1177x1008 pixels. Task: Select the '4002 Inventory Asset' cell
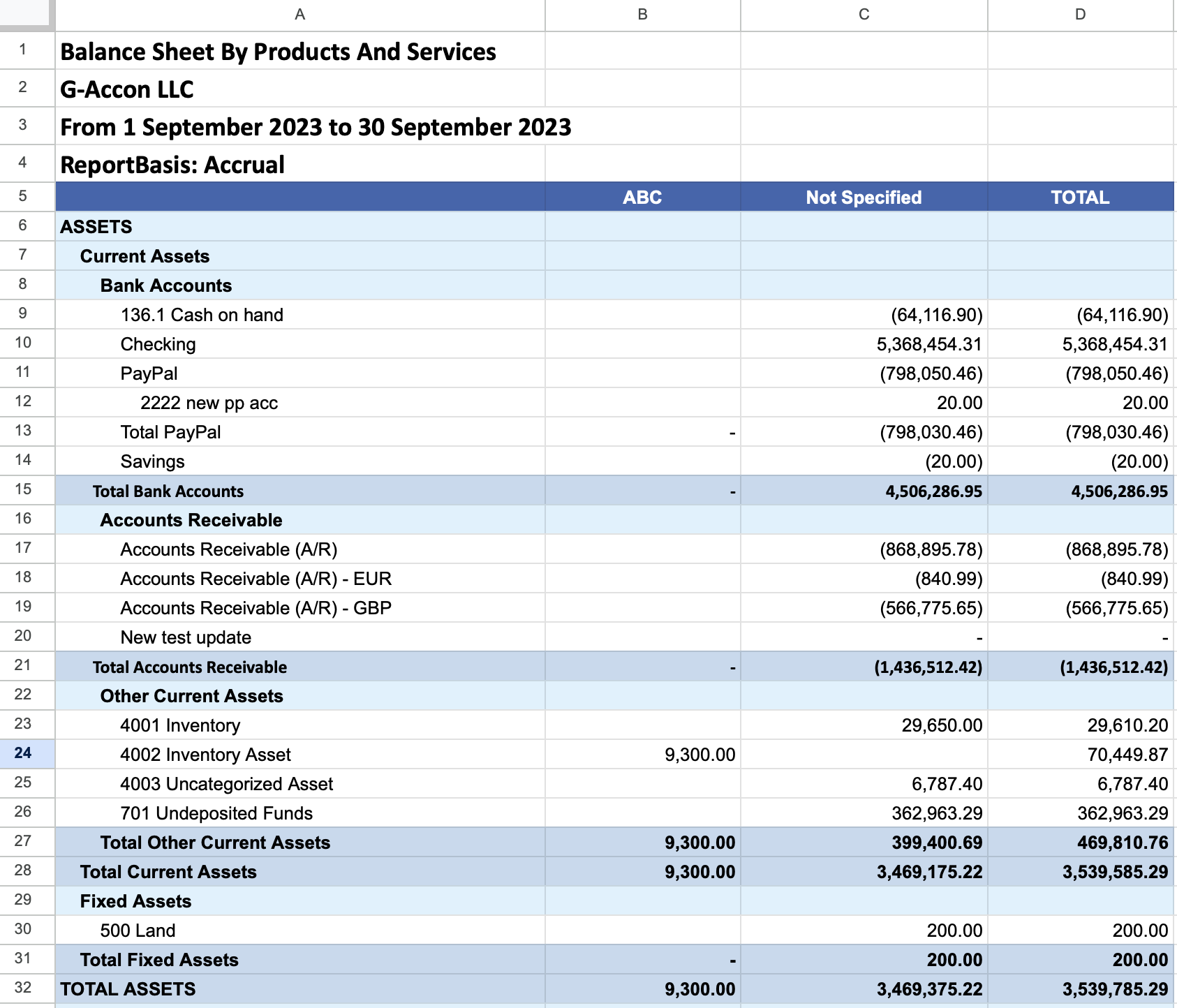[x=300, y=754]
